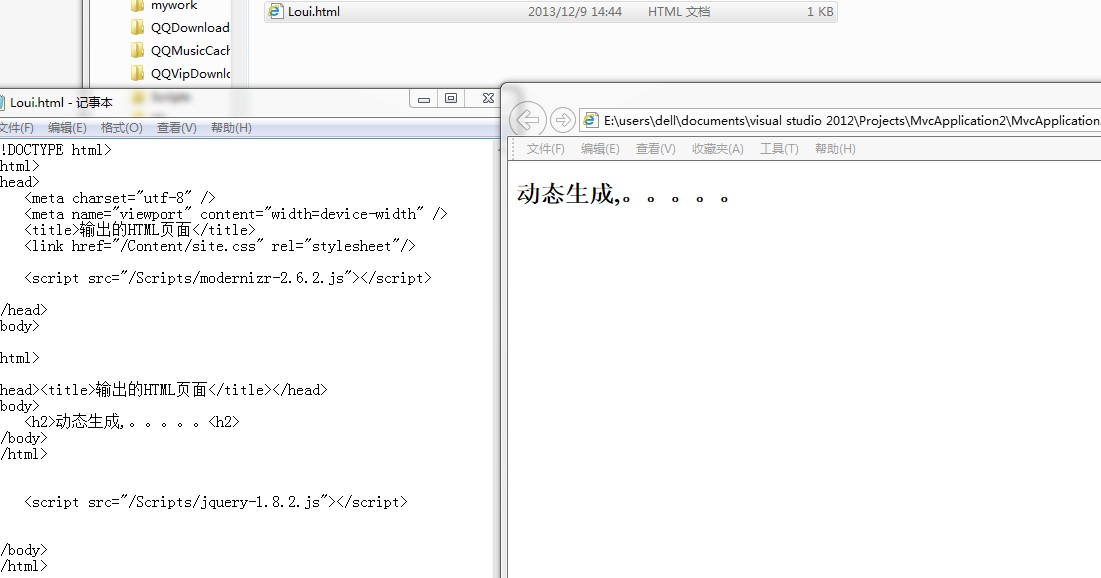This screenshot has height=578, width=1101.
Task: Click the Notepad title 'Loui.html - 记事本'
Action: [61, 103]
